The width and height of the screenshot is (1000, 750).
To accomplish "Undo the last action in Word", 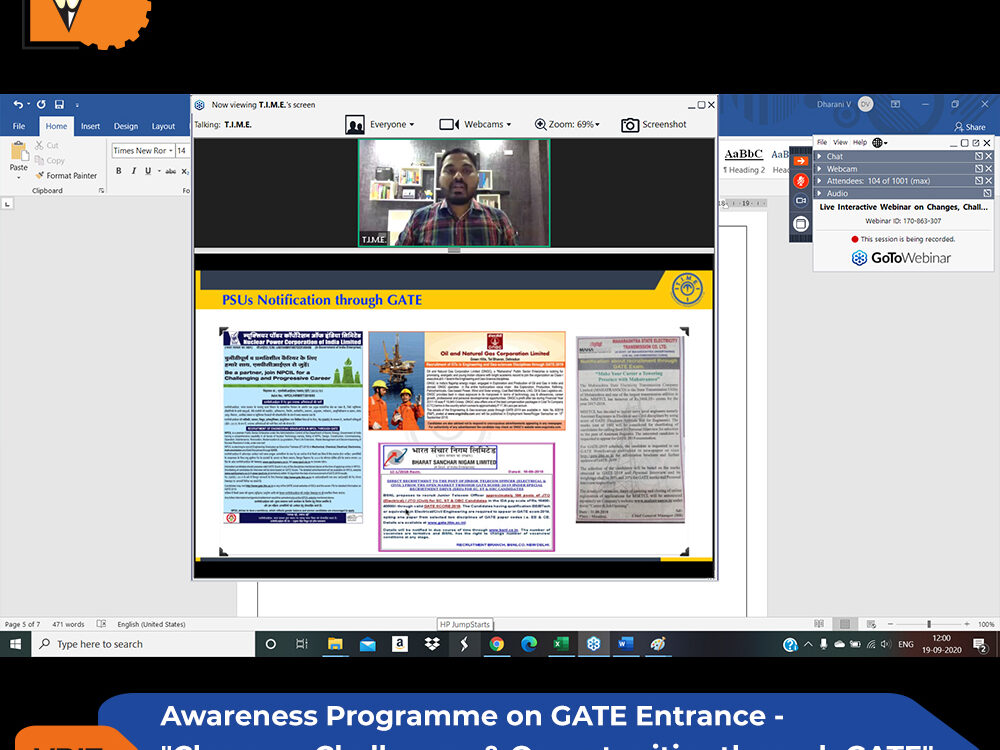I will click(x=18, y=104).
